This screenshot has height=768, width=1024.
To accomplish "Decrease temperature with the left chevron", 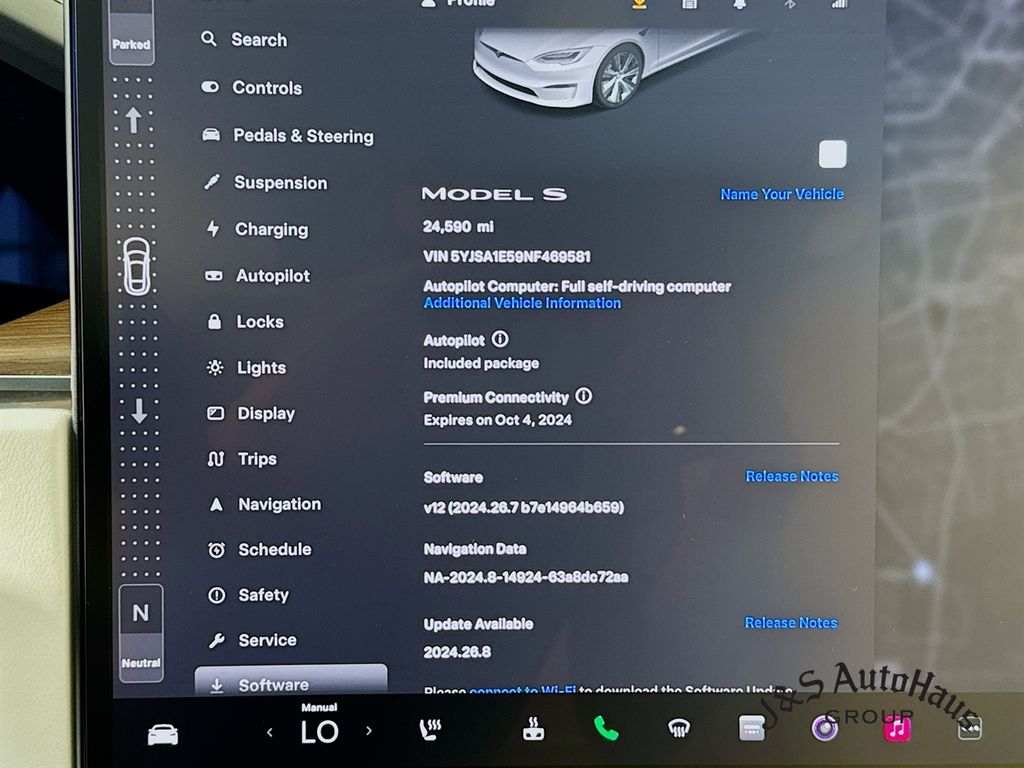I will coord(270,732).
